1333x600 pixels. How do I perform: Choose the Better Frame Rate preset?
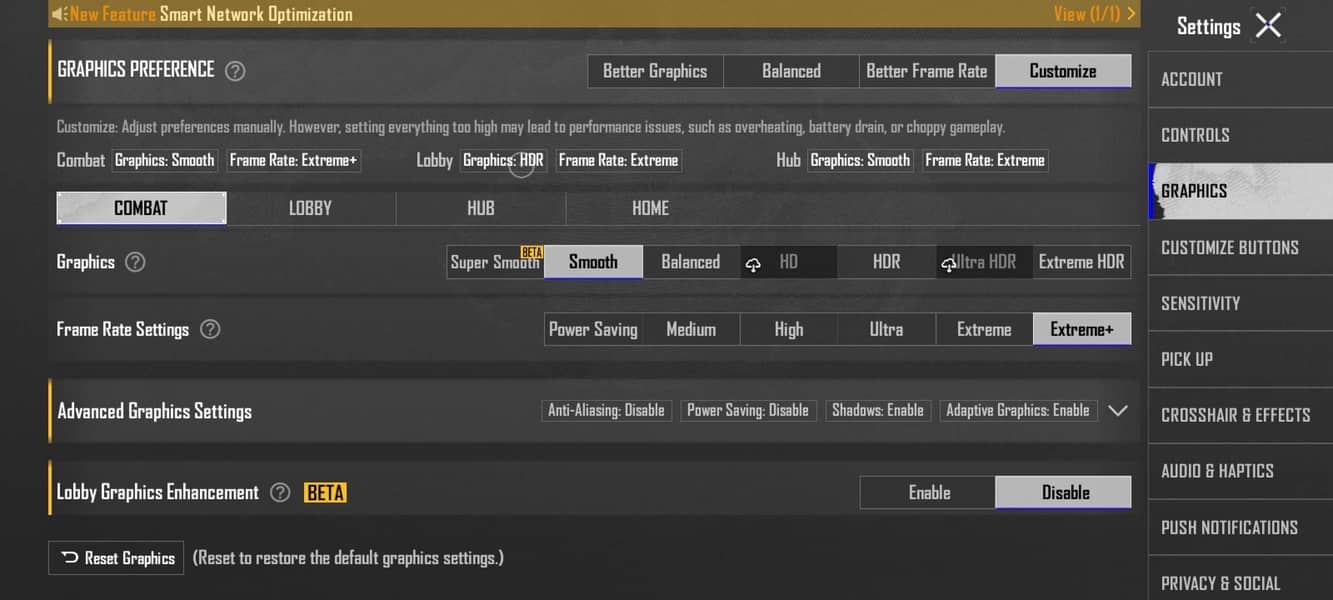(x=927, y=71)
